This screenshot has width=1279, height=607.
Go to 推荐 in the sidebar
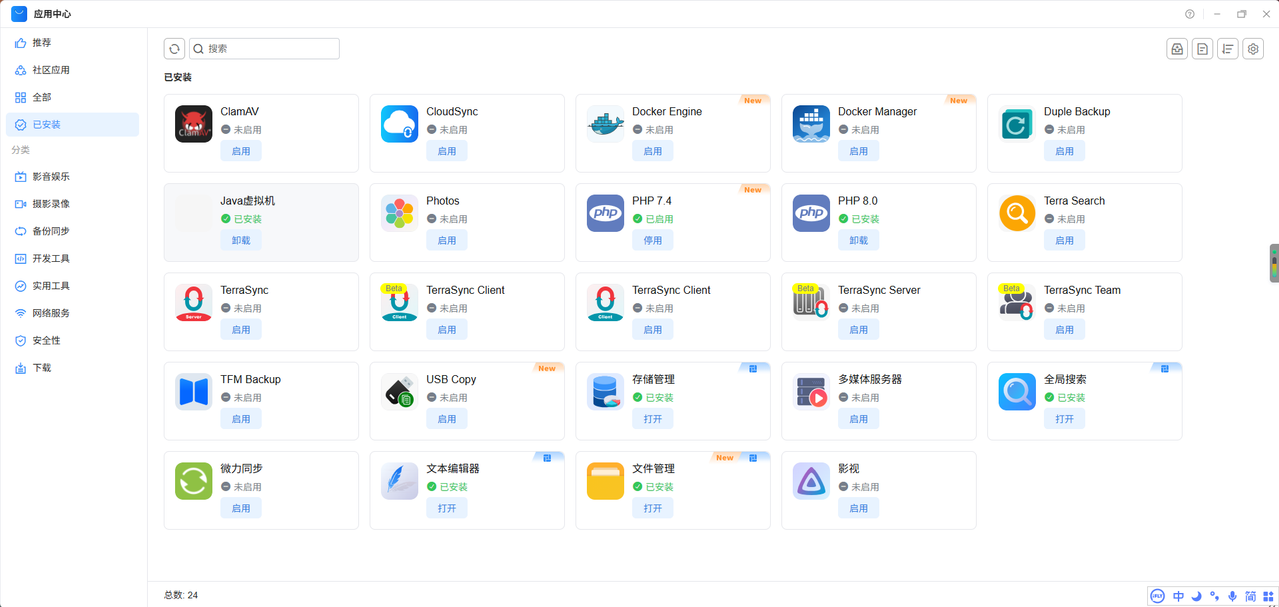[72, 43]
